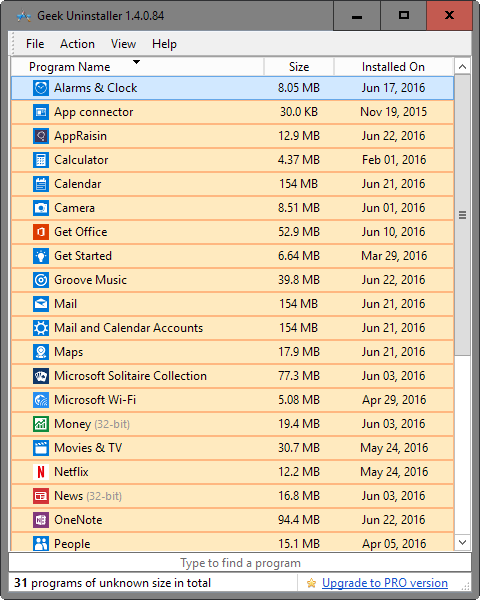
Task: Click the Nov 19, 2015 install date
Action: pyautogui.click(x=393, y=112)
